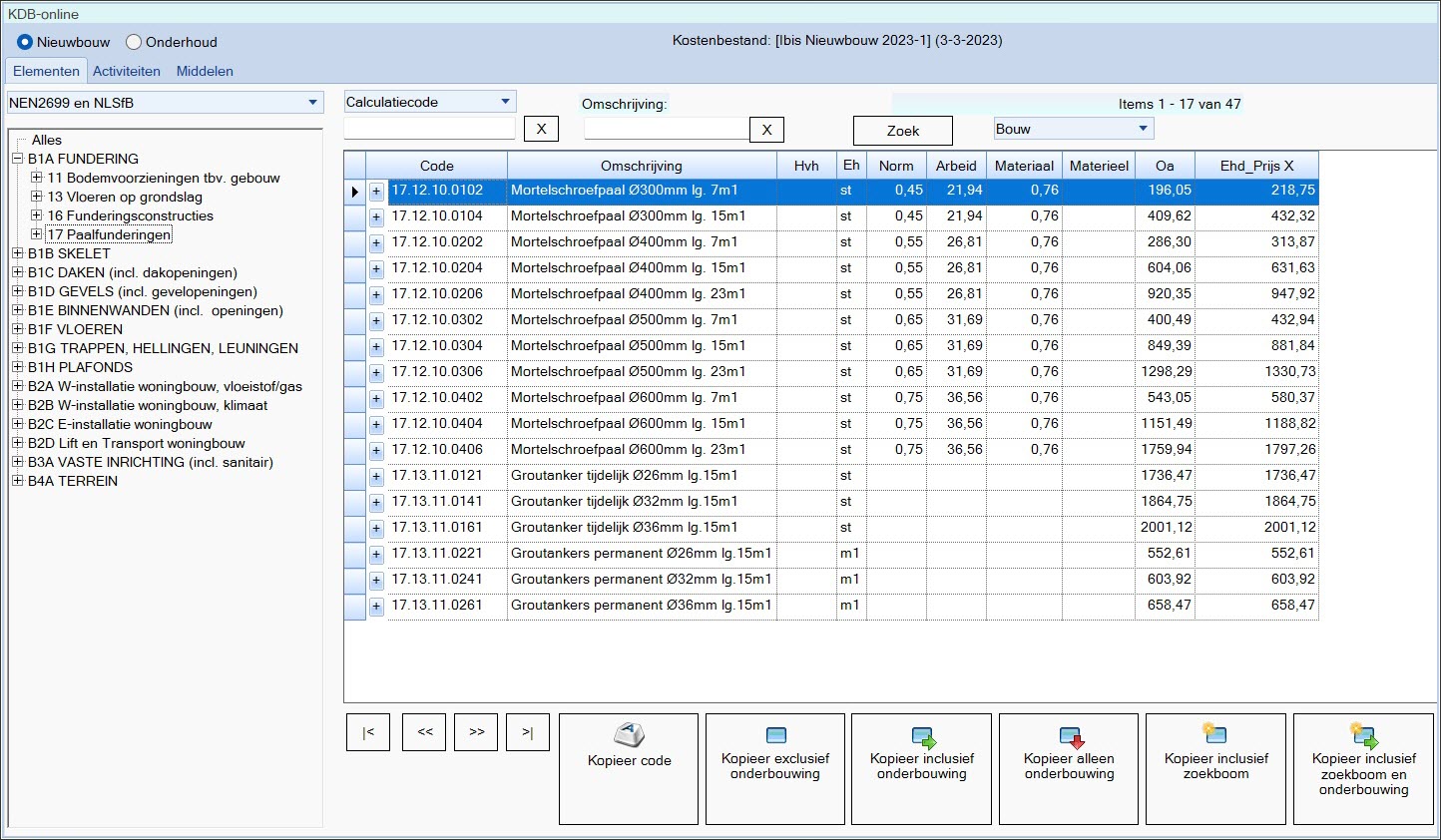Expand row 17.12.10.0102 with plus button
The height and width of the screenshot is (840, 1441).
click(376, 191)
